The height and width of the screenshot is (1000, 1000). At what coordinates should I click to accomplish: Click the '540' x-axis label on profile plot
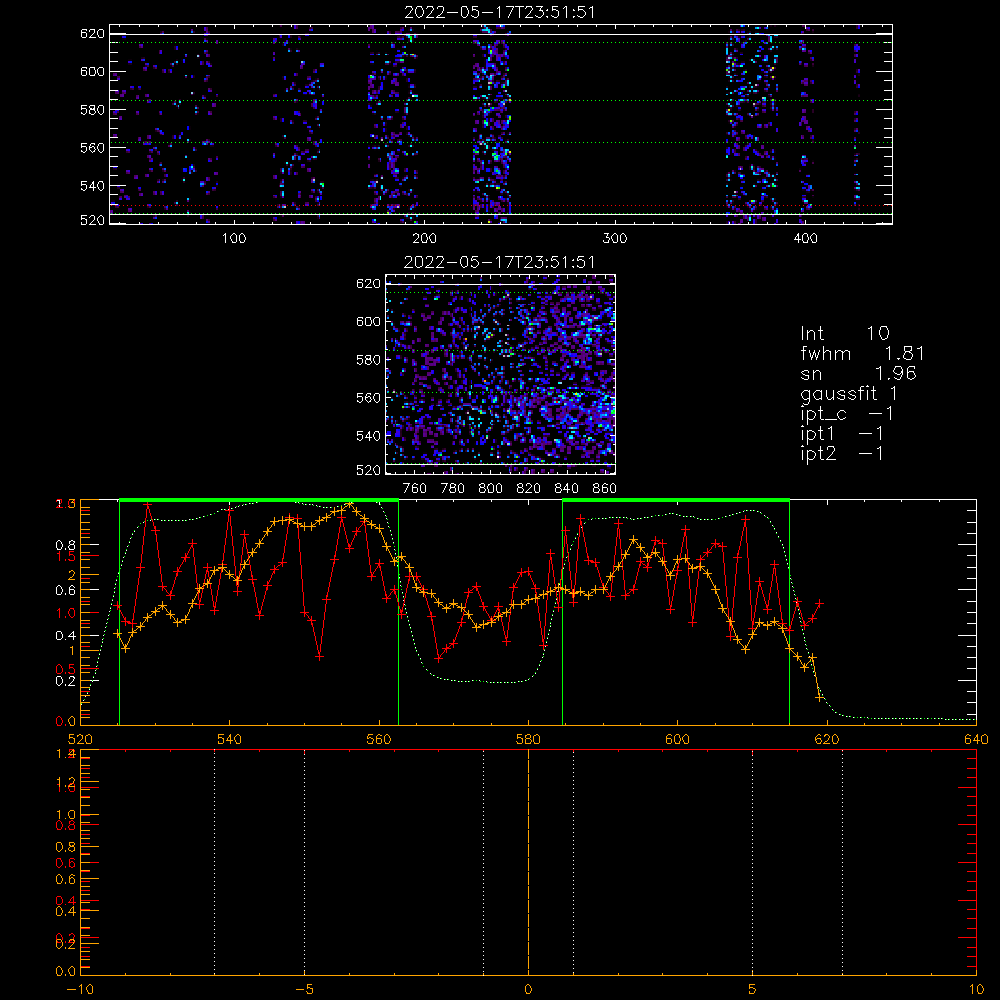(x=230, y=739)
